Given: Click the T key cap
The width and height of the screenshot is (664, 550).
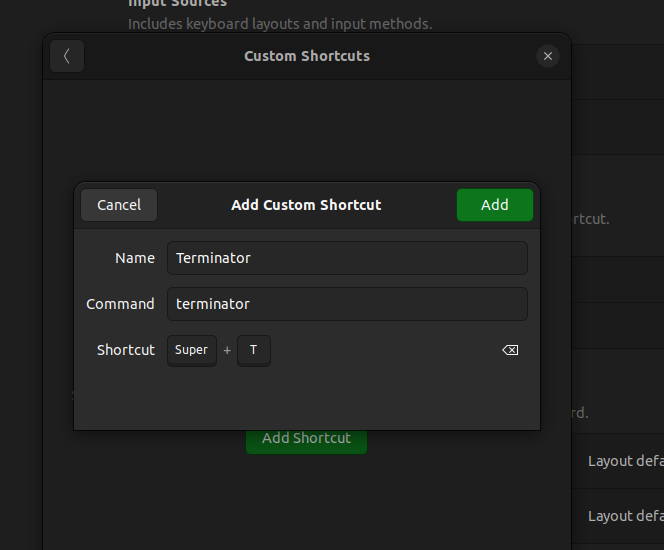Looking at the screenshot, I should (x=254, y=350).
